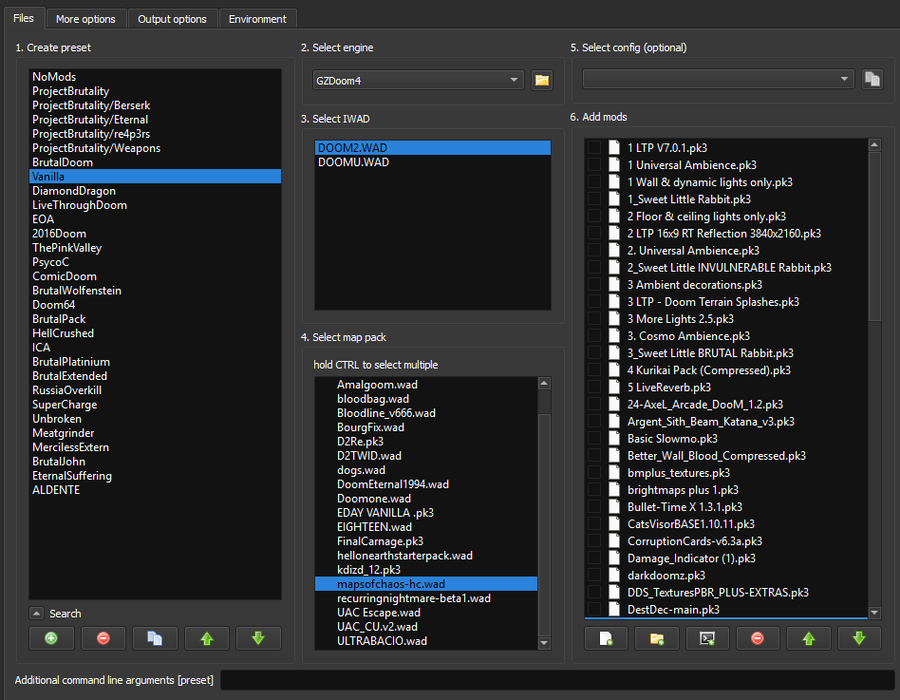Select DOOMU.WAD as IWAD

click(x=433, y=162)
